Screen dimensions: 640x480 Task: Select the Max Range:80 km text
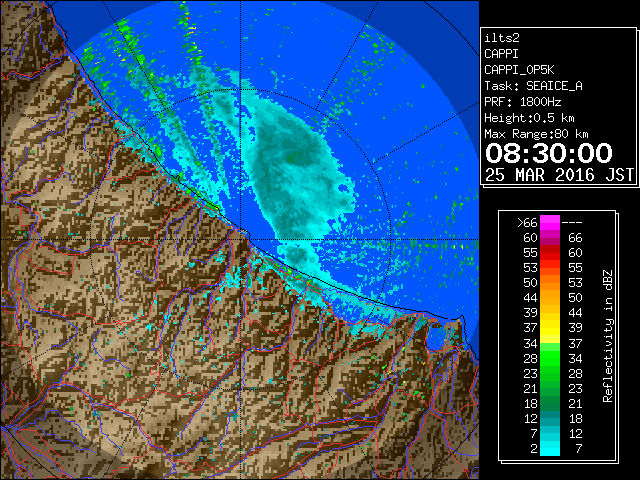[x=536, y=134]
